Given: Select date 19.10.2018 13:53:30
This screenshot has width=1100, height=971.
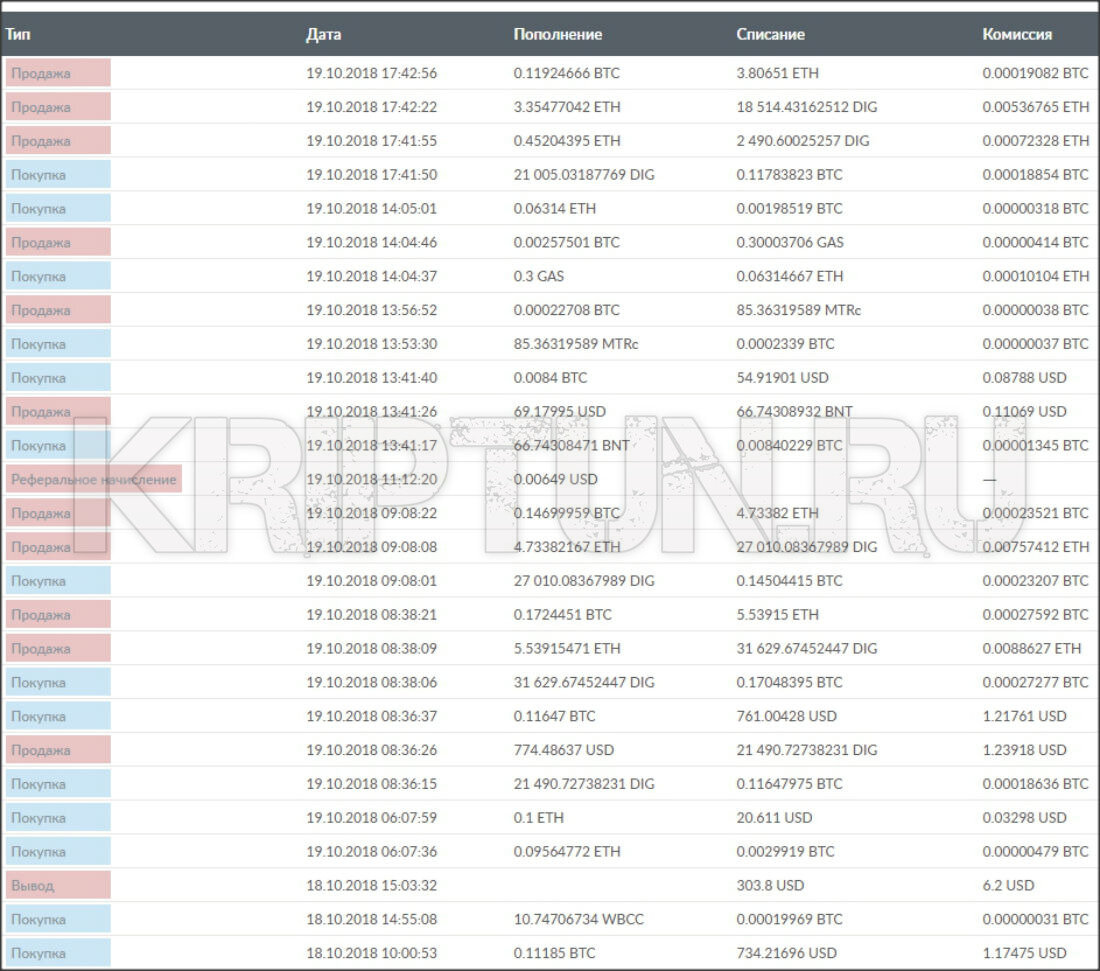Looking at the screenshot, I should (x=371, y=344).
